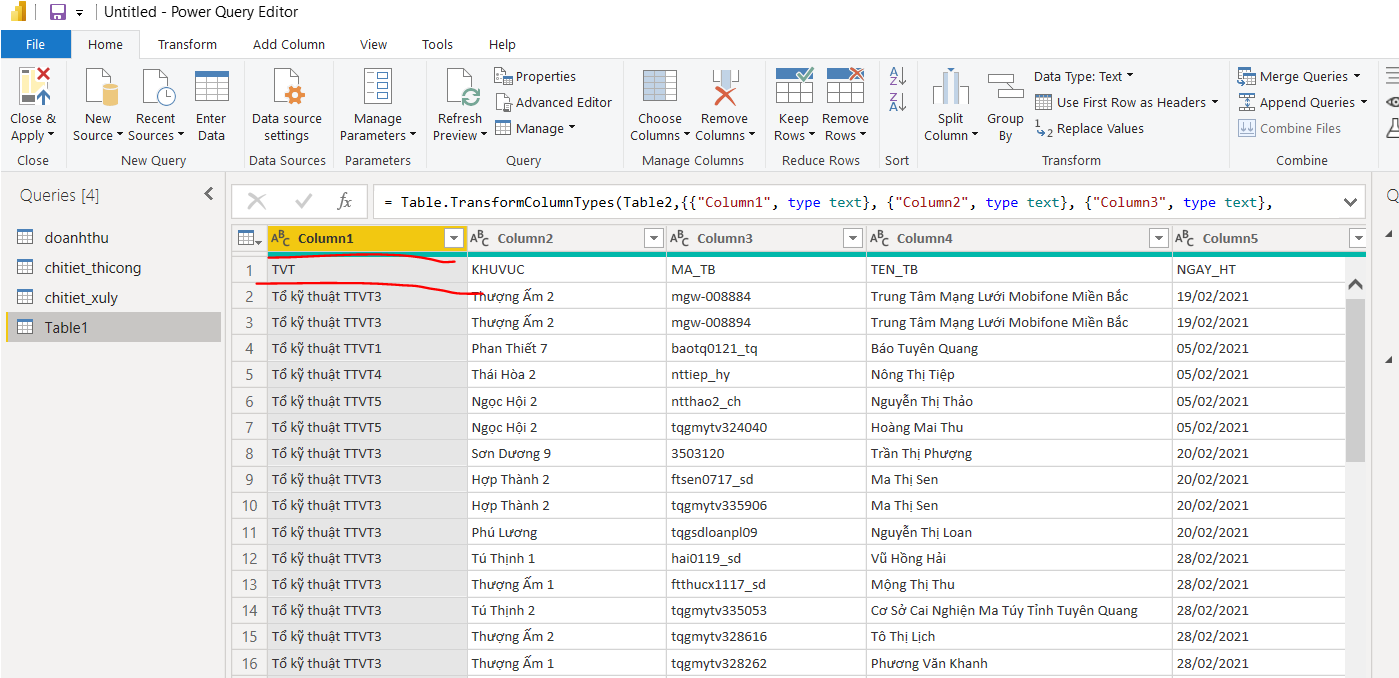Click the vertical scrollbar of the data grid
Image resolution: width=1399 pixels, height=678 pixels.
[1355, 380]
